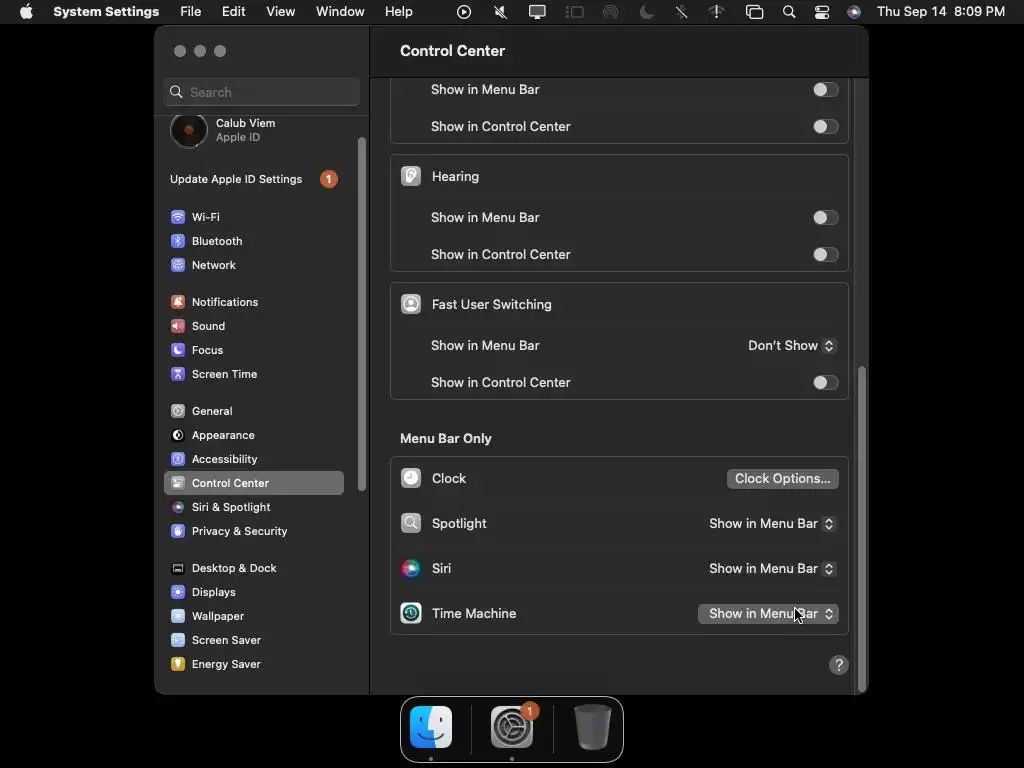Open Trash in the Dock
This screenshot has width=1024, height=768.
click(592, 727)
